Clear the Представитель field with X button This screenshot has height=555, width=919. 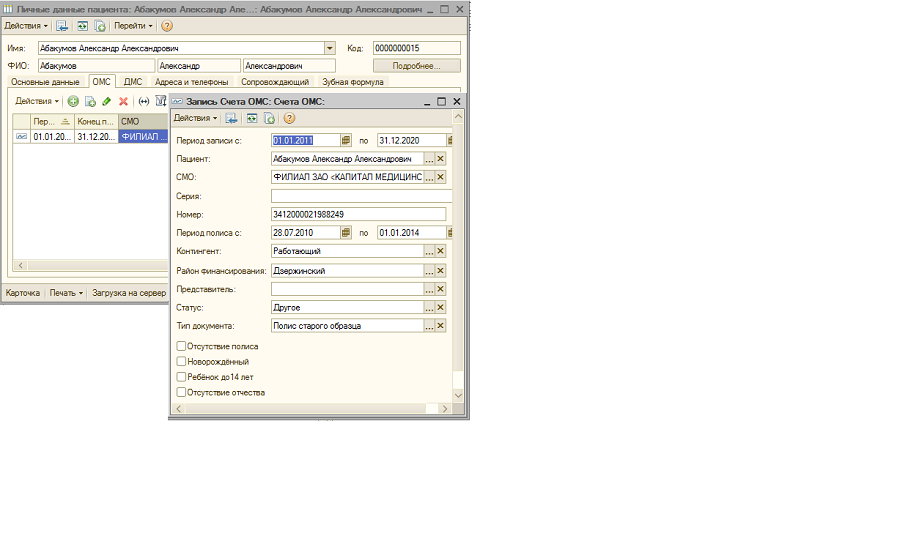tap(440, 289)
